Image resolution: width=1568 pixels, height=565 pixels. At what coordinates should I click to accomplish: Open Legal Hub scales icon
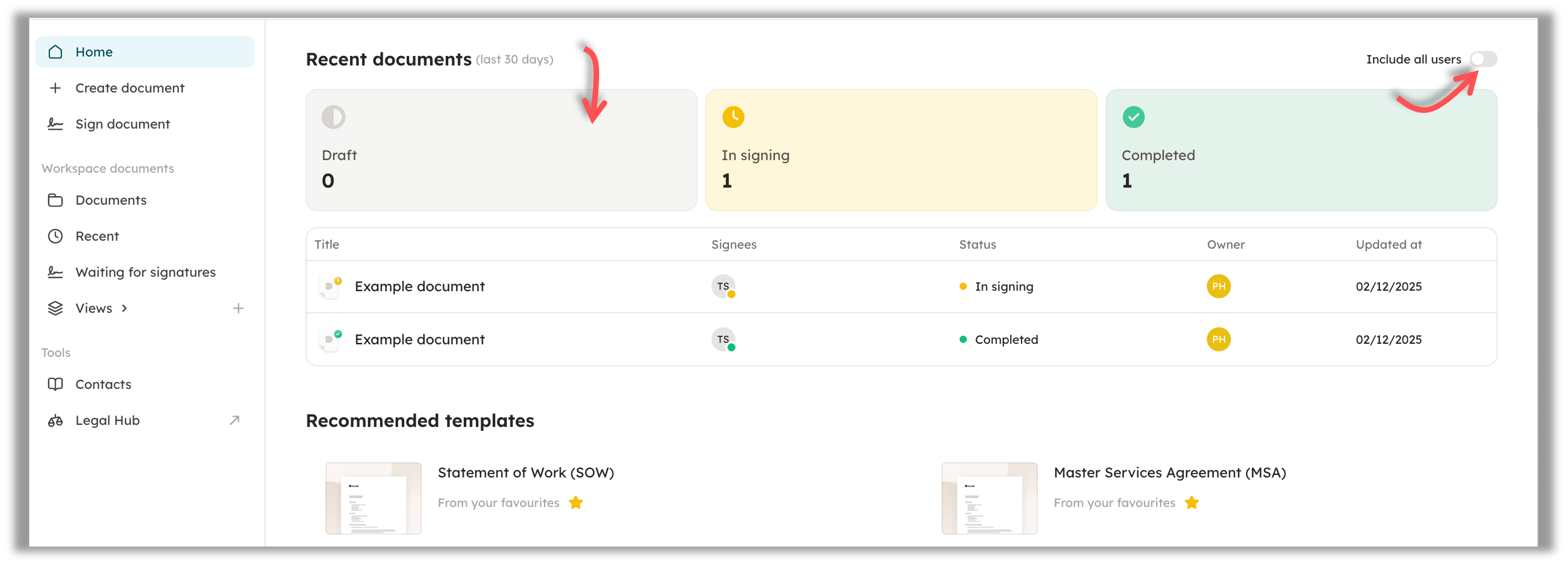click(55, 420)
